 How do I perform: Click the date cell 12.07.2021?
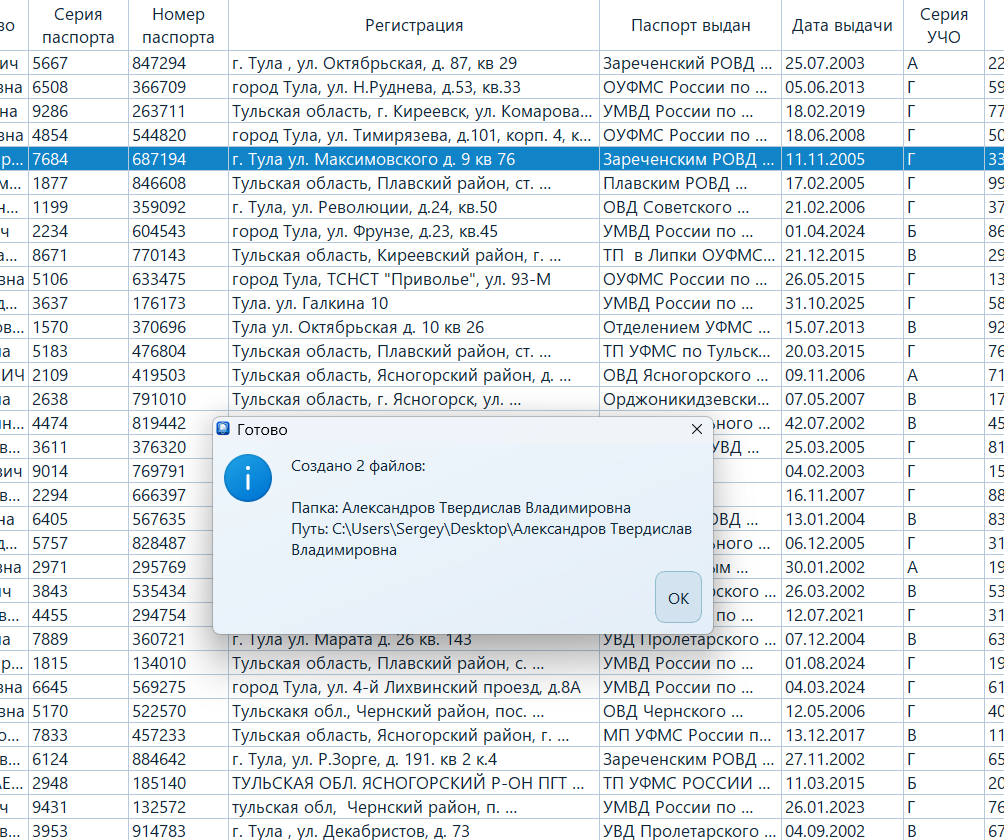[x=842, y=615]
